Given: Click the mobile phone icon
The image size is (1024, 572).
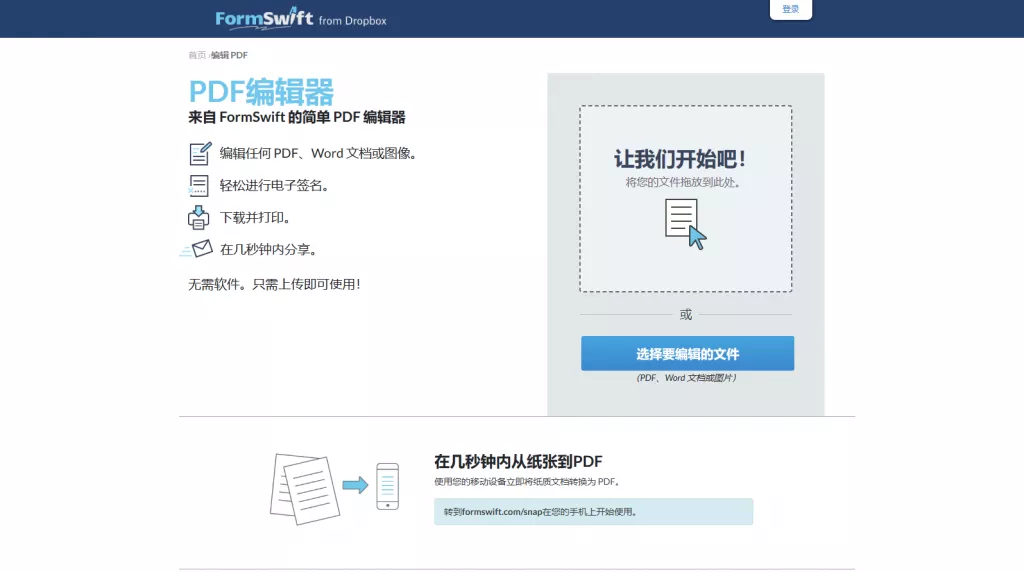Looking at the screenshot, I should pyautogui.click(x=387, y=486).
